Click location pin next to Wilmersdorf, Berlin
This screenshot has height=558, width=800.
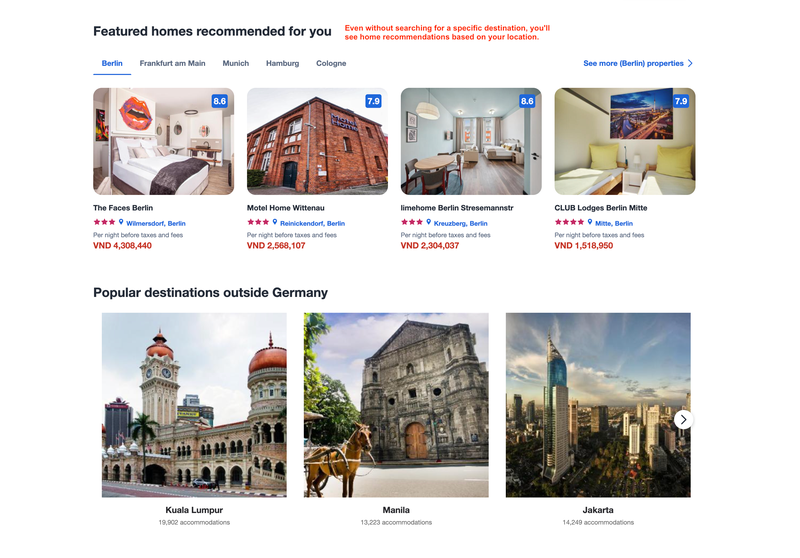point(121,222)
